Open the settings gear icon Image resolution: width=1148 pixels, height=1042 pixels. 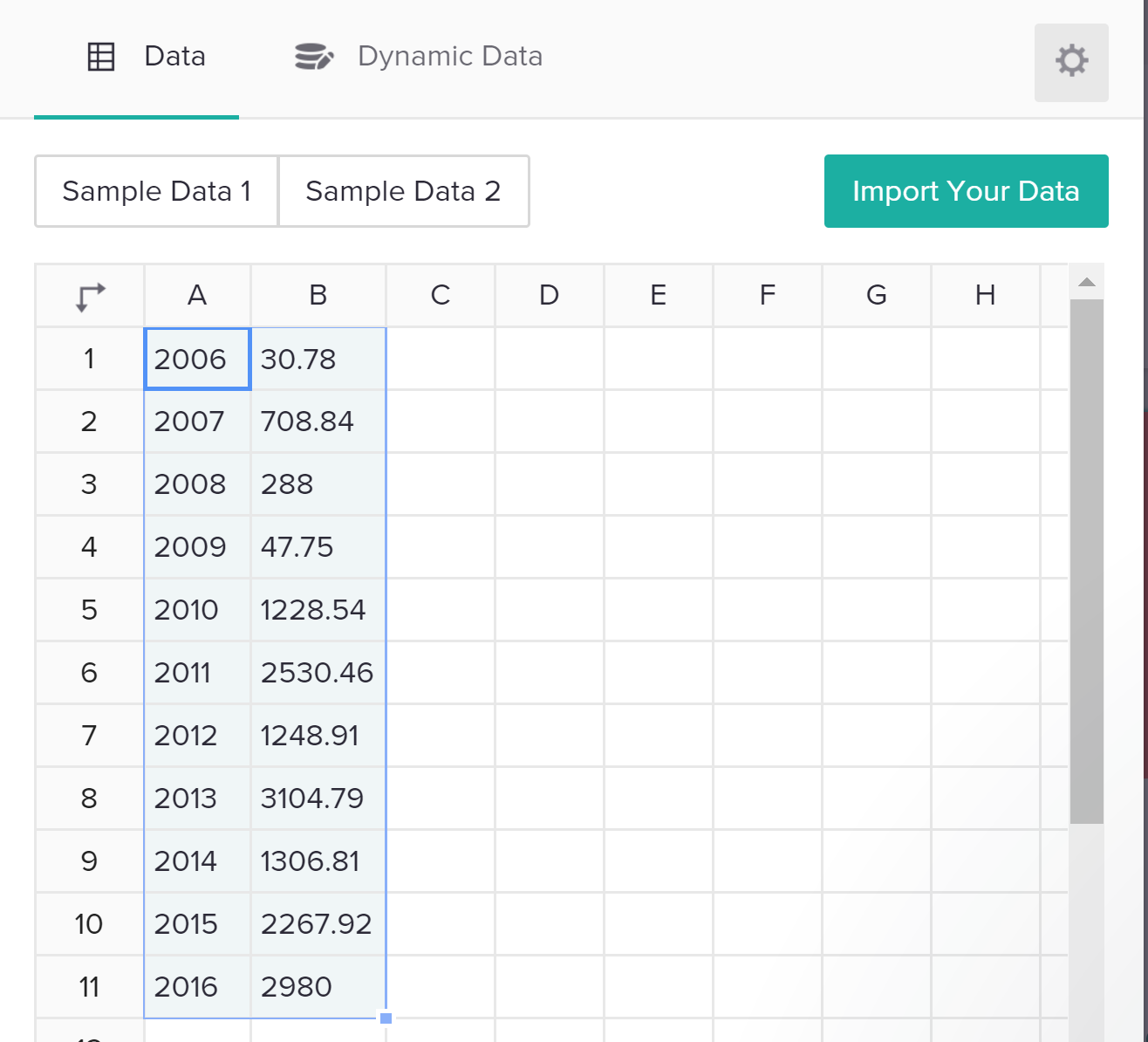point(1071,62)
